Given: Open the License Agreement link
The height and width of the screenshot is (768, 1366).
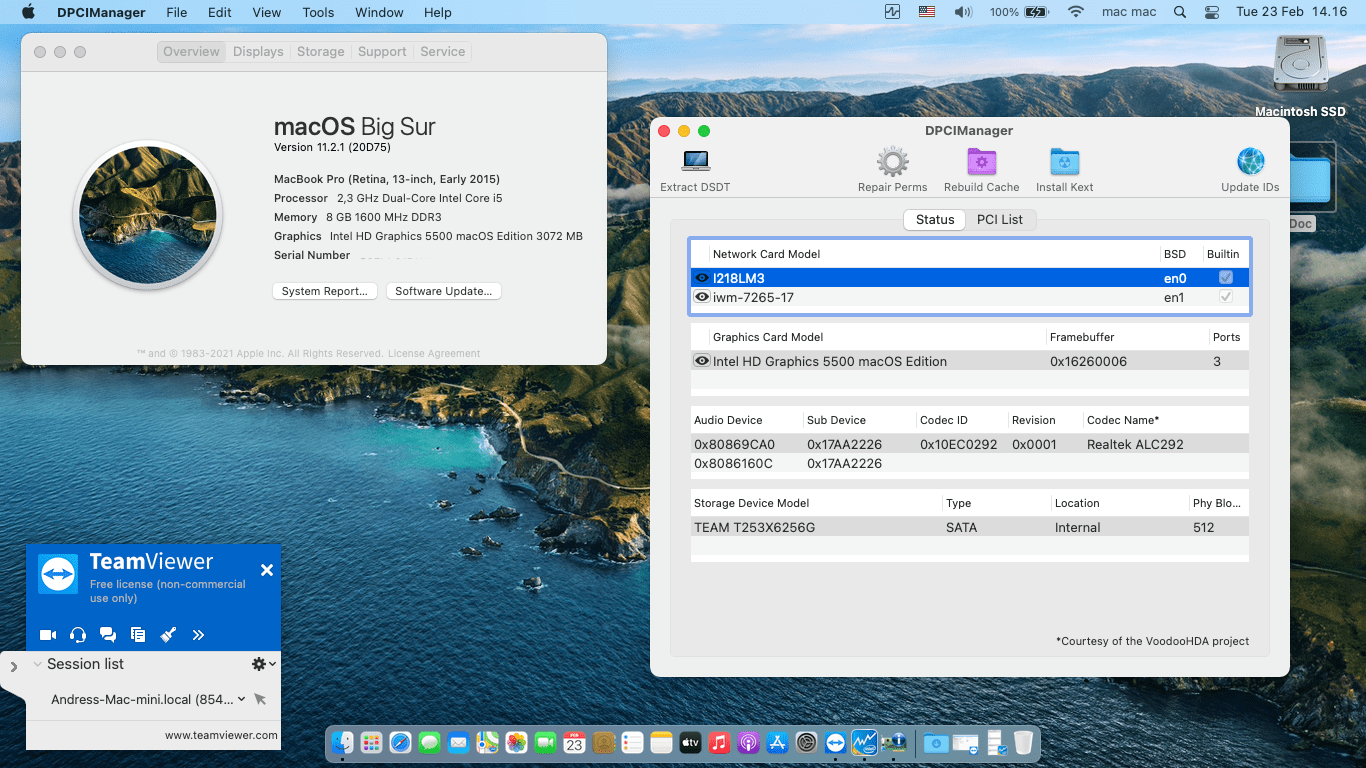Looking at the screenshot, I should coord(434,353).
